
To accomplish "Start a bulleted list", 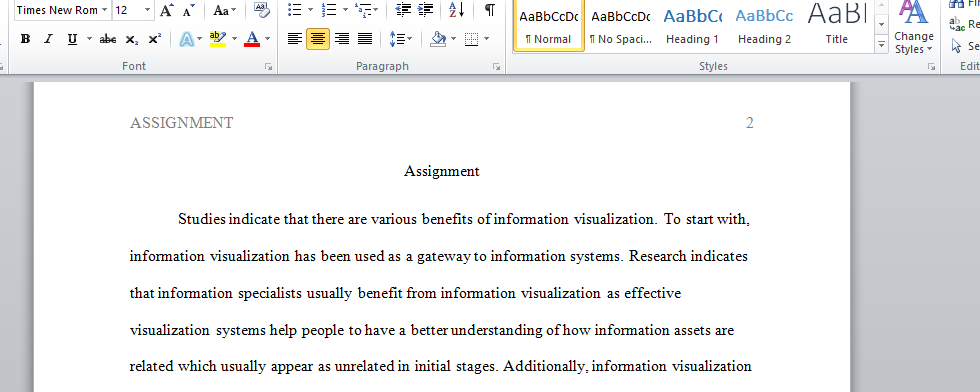I will click(295, 10).
